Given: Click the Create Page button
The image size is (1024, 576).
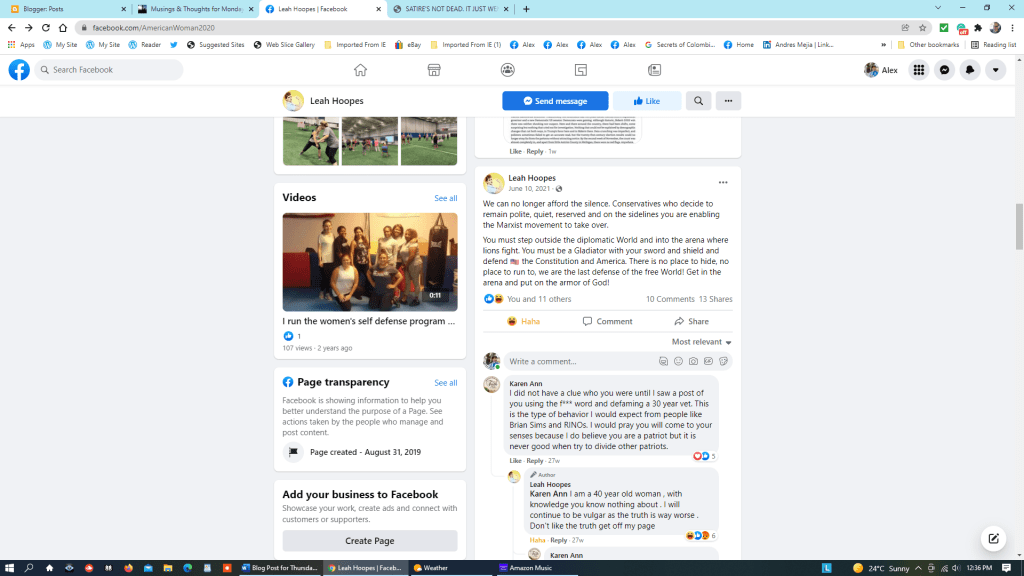Looking at the screenshot, I should point(369,541).
